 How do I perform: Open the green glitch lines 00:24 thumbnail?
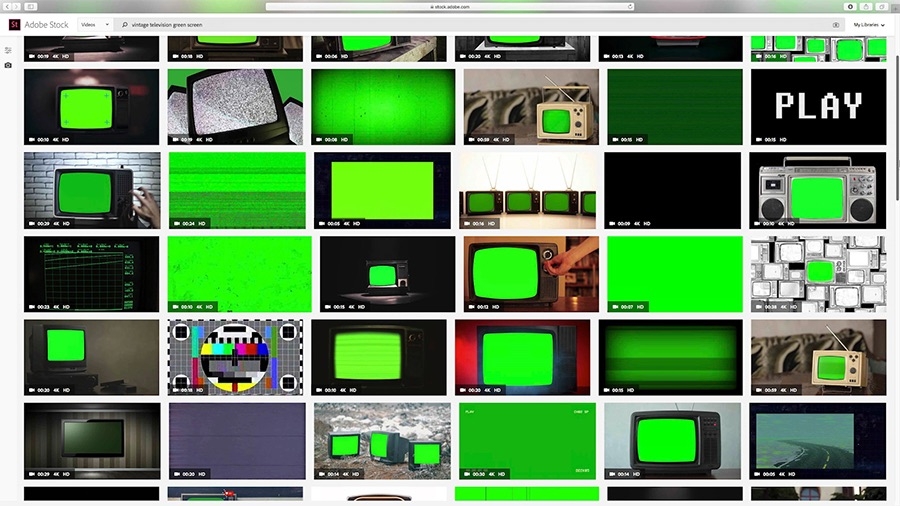coord(237,190)
